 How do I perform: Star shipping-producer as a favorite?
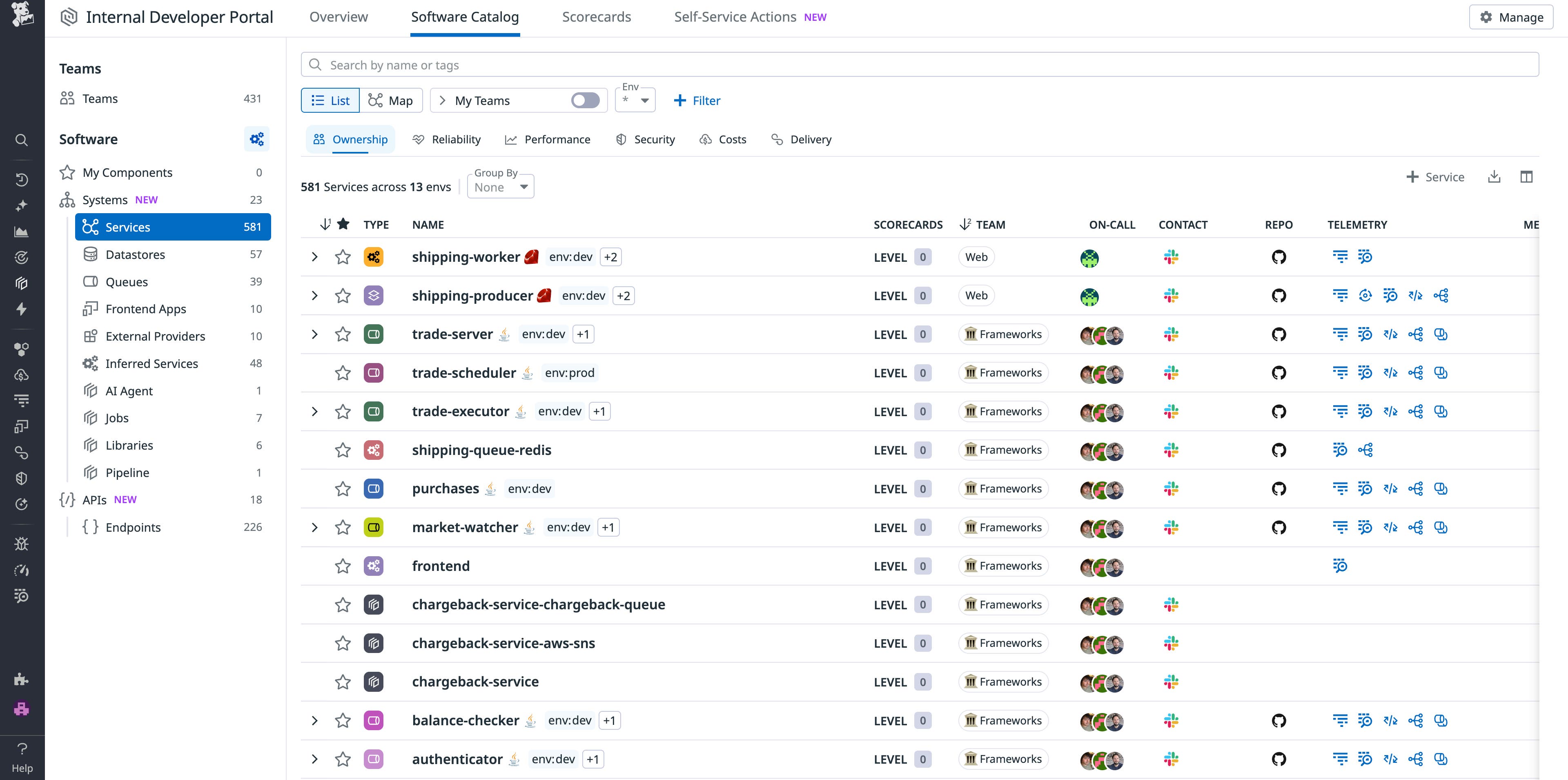pyautogui.click(x=343, y=295)
